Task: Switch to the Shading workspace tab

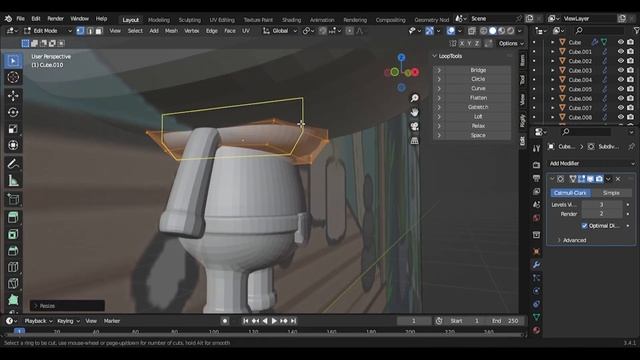Action: (x=291, y=20)
